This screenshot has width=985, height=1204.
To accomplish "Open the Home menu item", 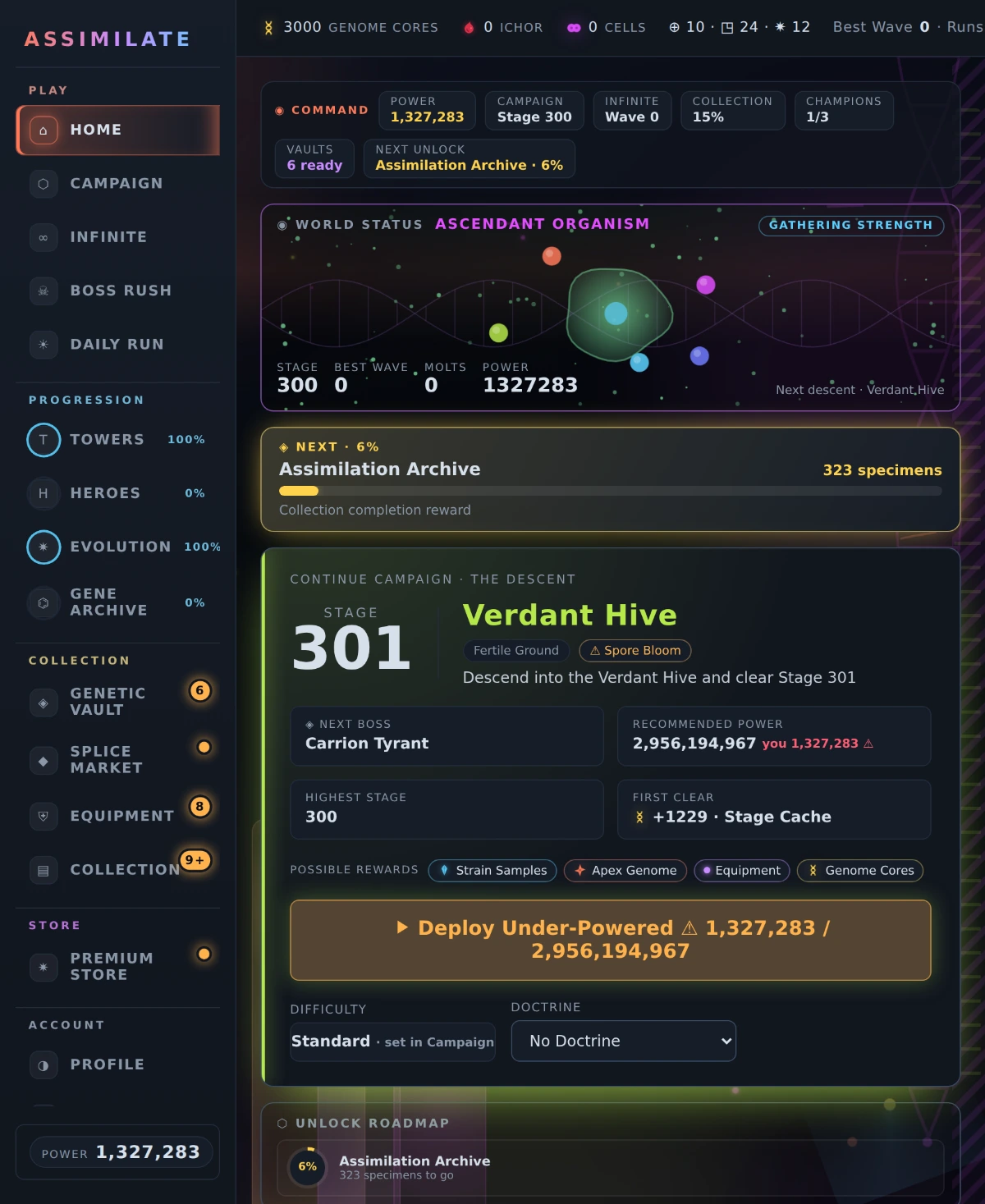I will [x=118, y=130].
